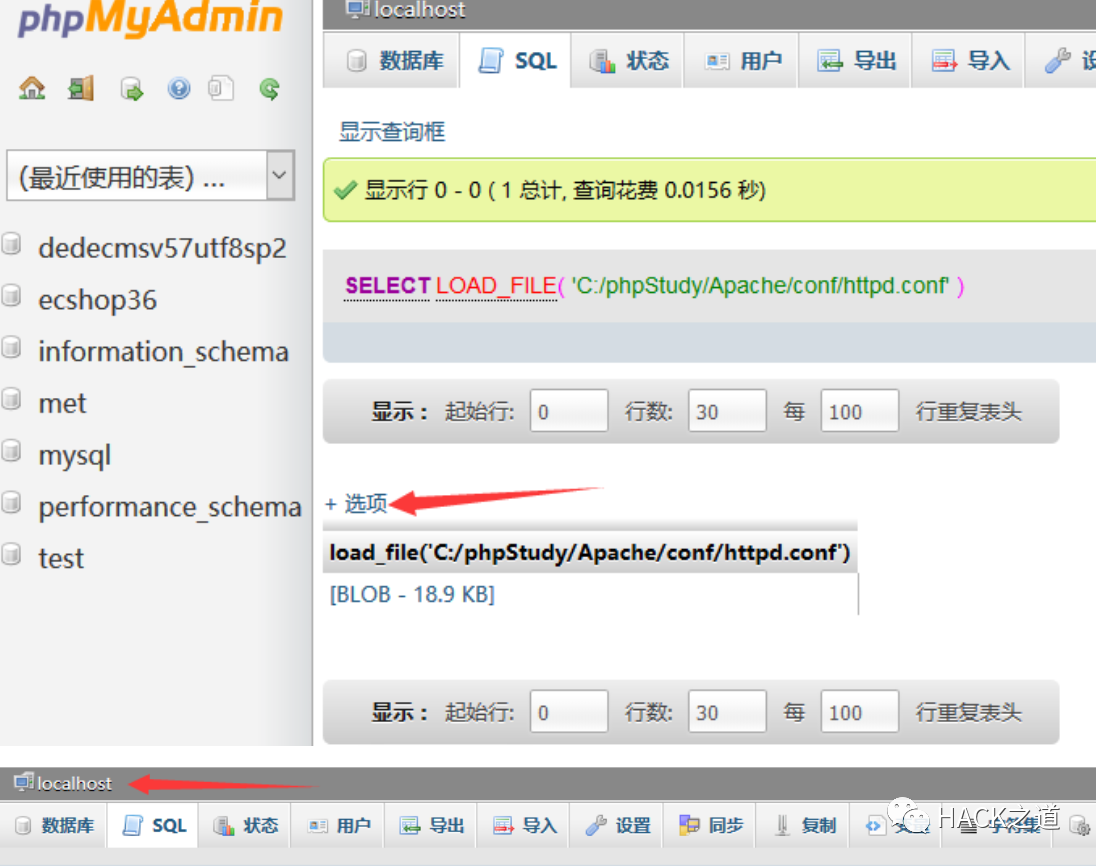Click the server icon before the upper localhost breadcrumb
This screenshot has height=866, width=1096.
(x=358, y=9)
